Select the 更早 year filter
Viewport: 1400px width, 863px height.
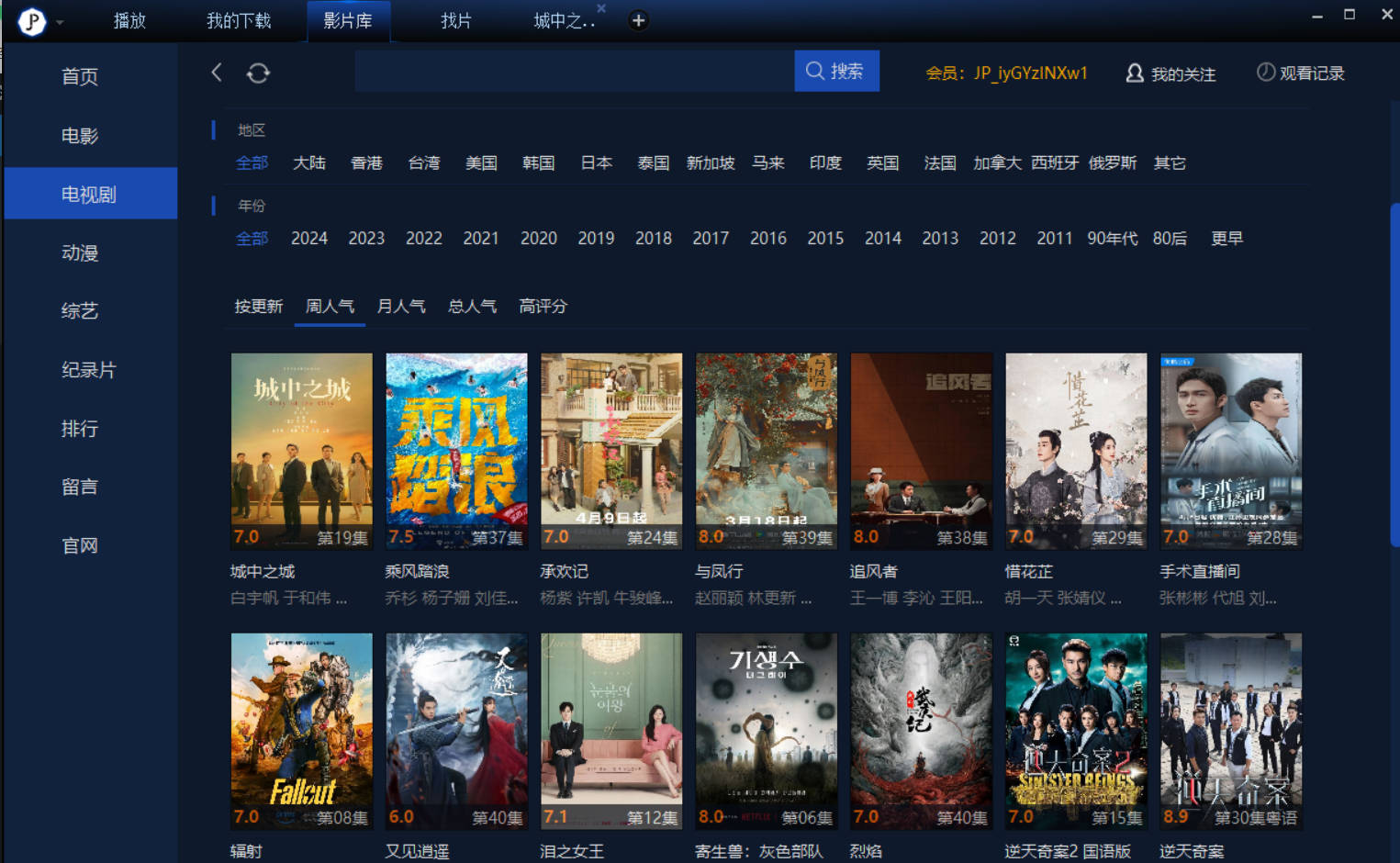coord(1226,238)
